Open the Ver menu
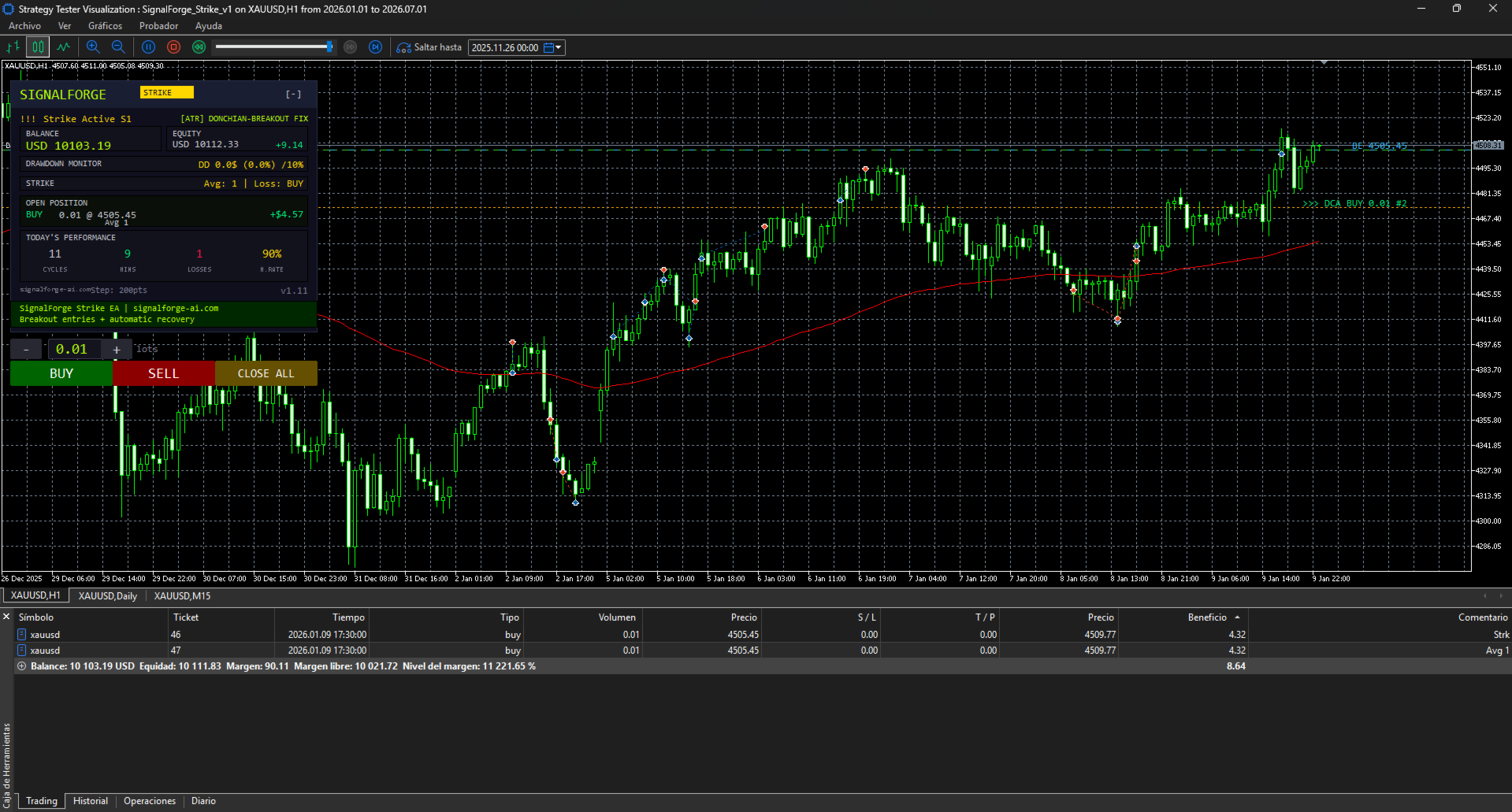The image size is (1512, 812). click(65, 26)
